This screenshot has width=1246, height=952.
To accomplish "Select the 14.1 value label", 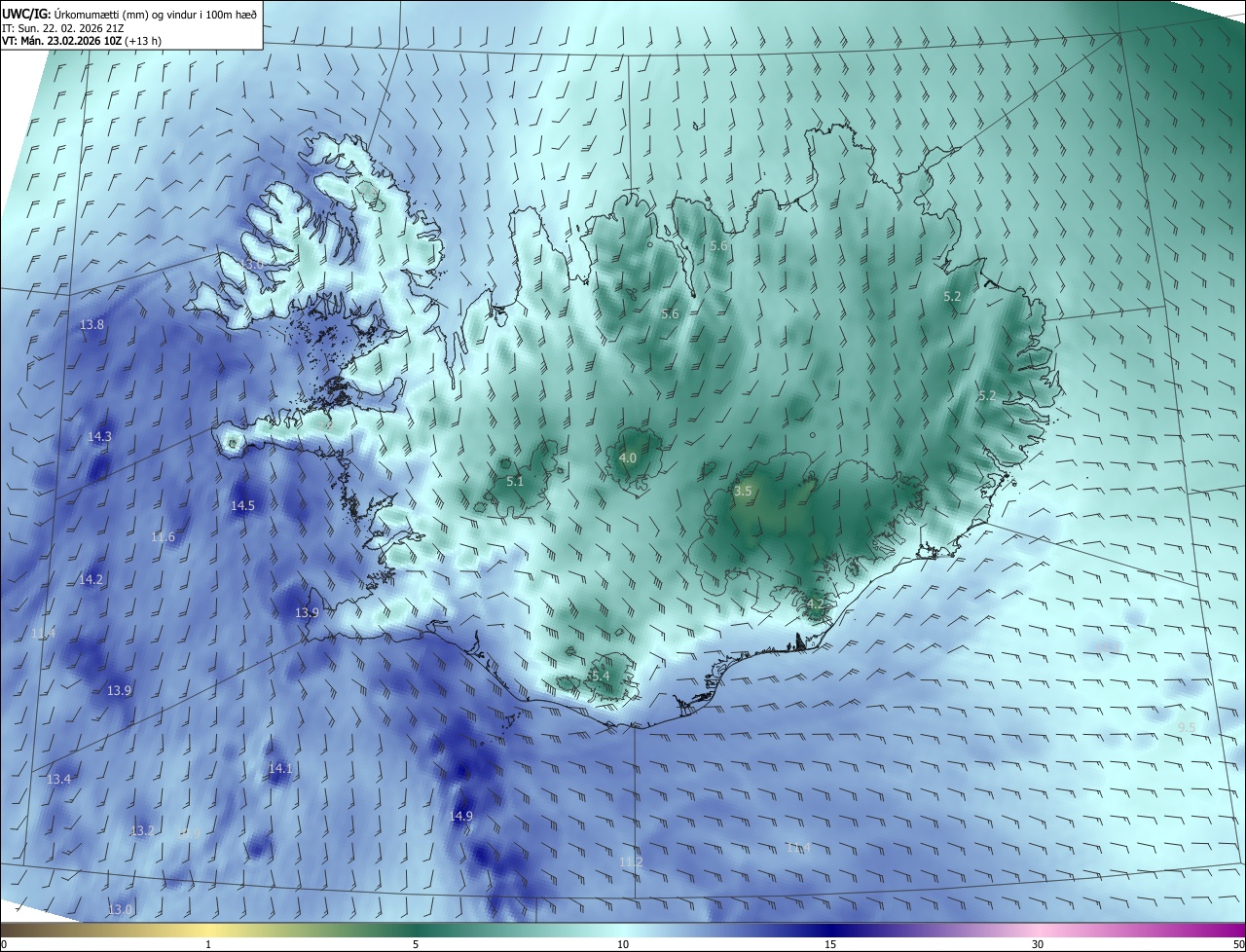I will click(x=280, y=769).
